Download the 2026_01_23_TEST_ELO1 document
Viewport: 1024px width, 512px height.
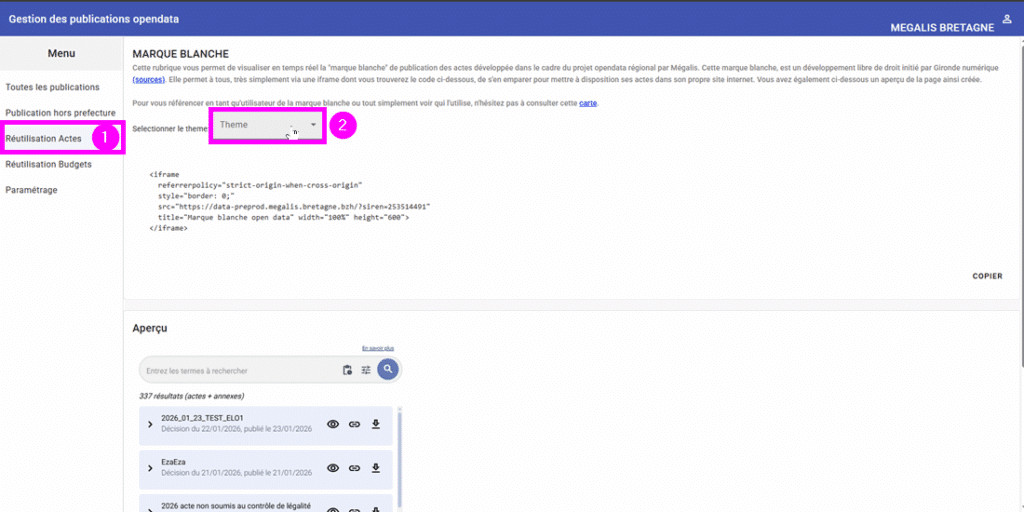tap(376, 424)
